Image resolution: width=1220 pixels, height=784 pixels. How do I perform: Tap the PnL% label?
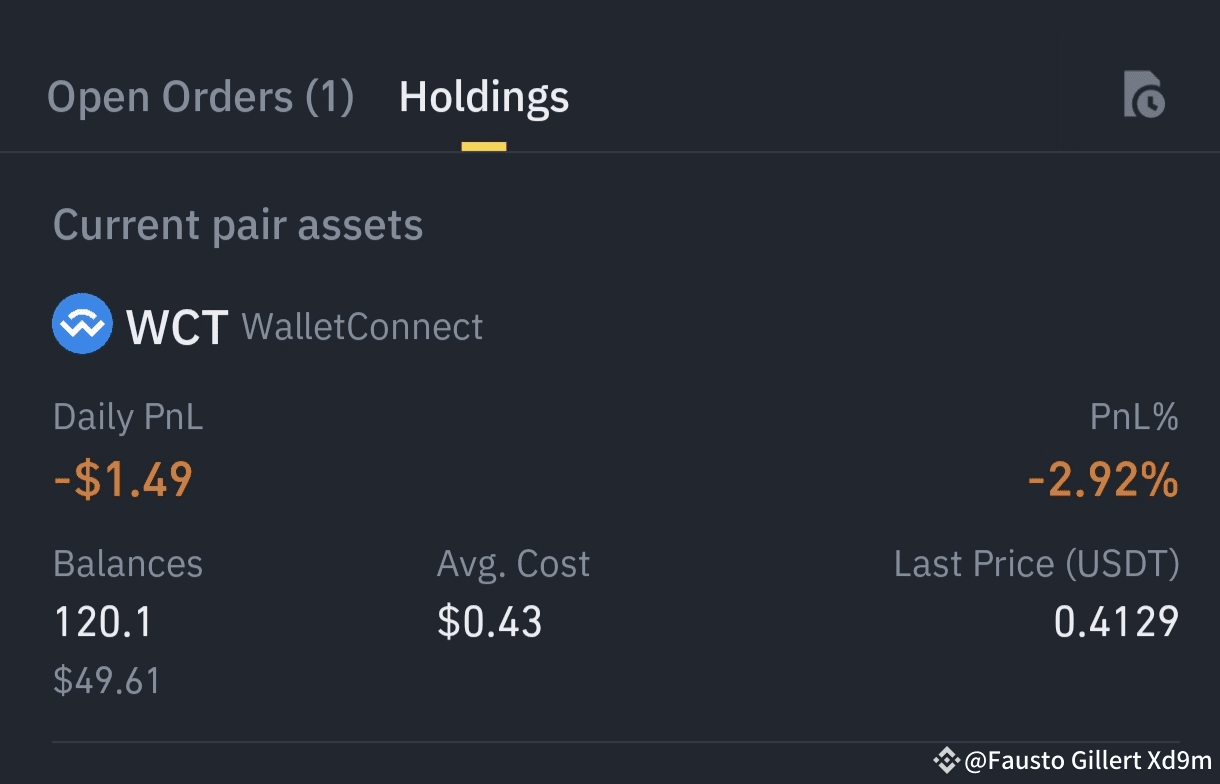tap(1134, 417)
